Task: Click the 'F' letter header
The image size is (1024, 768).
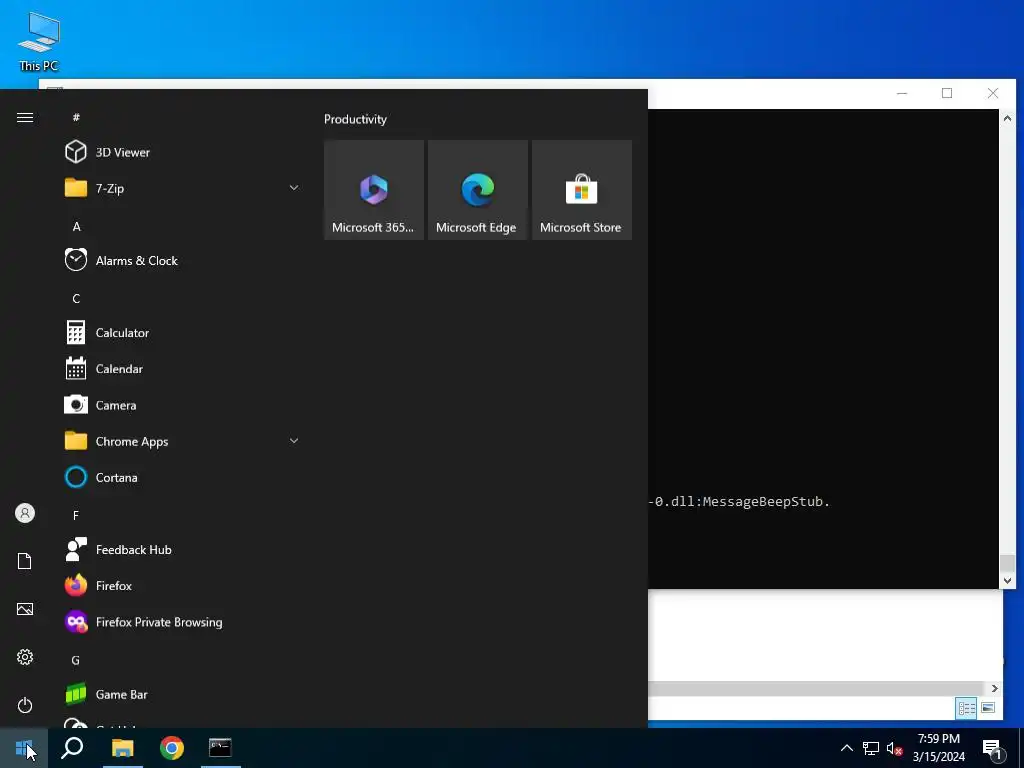Action: 76,516
